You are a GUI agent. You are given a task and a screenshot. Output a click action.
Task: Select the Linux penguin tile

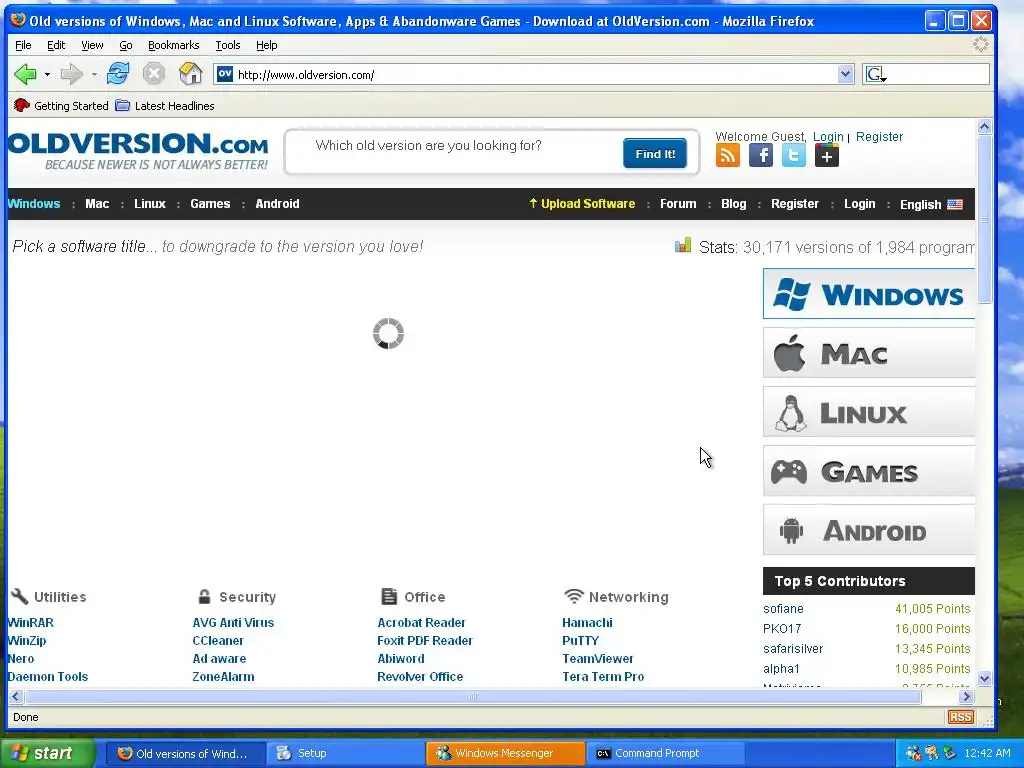869,411
